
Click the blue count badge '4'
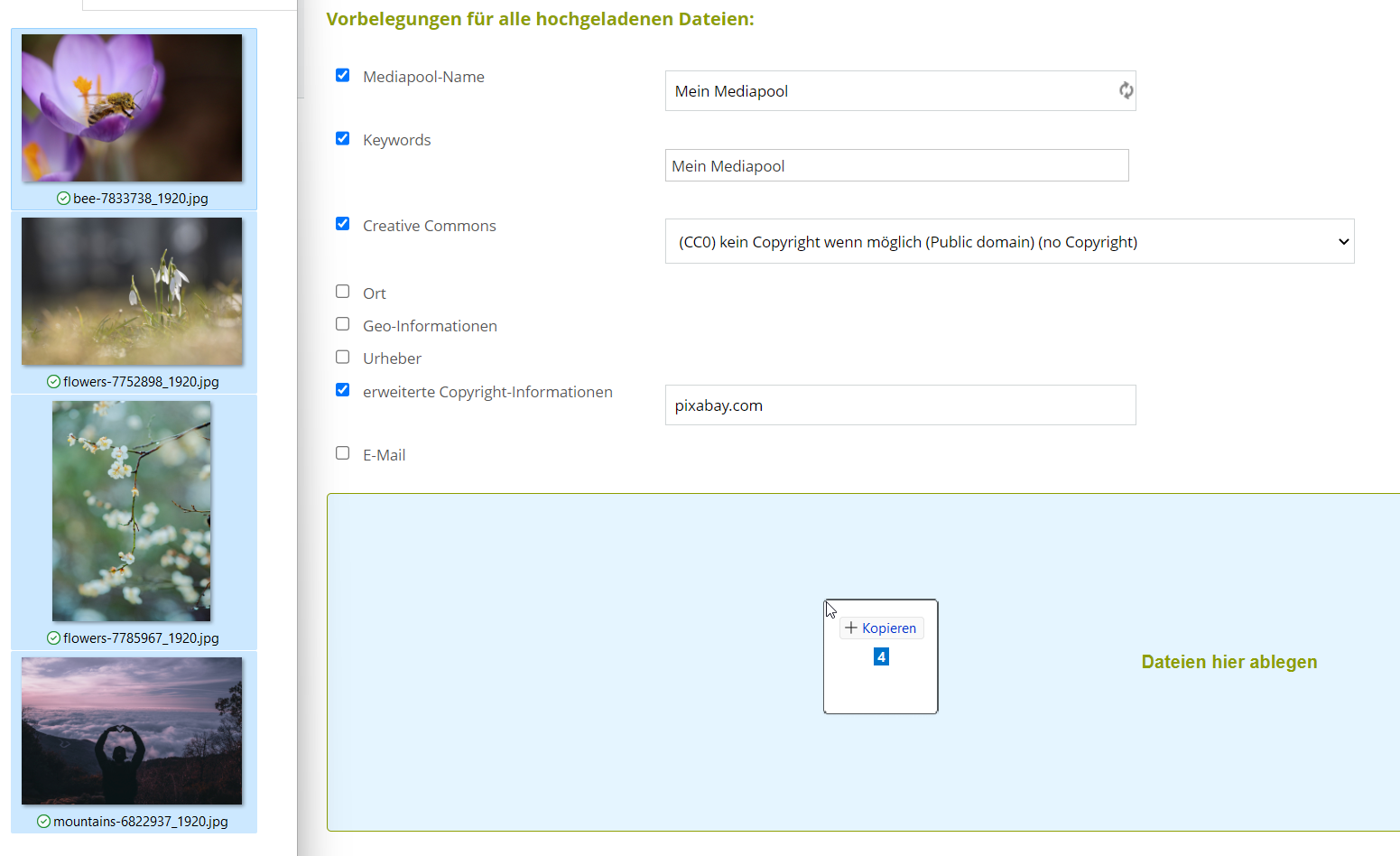[x=882, y=656]
